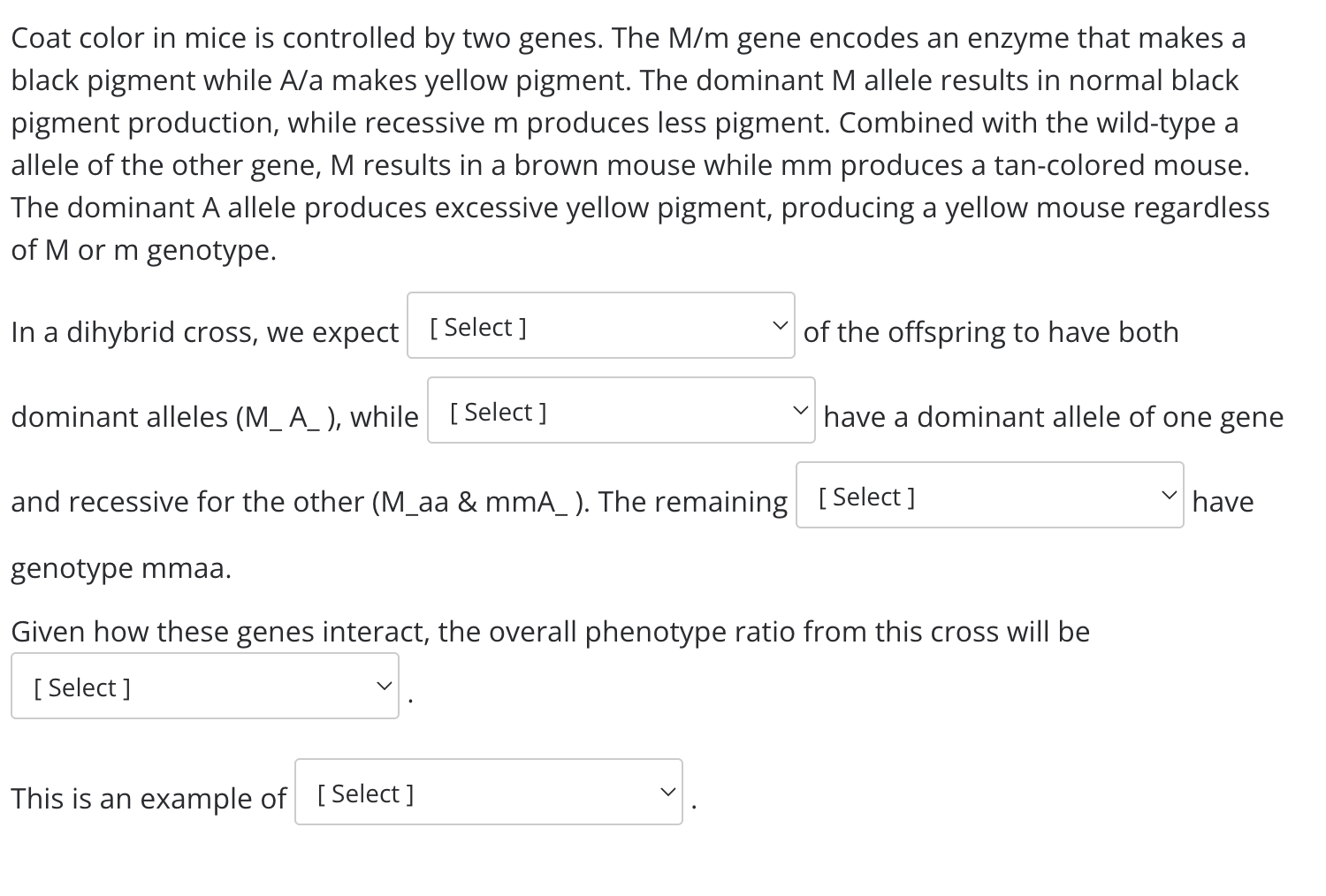This screenshot has width=1326, height=896.
Task: Click chevron arrow in 'This is an example of' select
Action: 667,792
